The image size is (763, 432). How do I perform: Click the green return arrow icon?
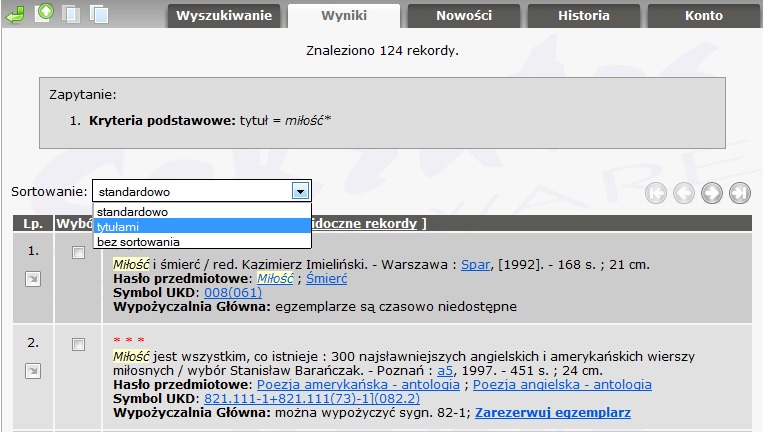(x=14, y=14)
